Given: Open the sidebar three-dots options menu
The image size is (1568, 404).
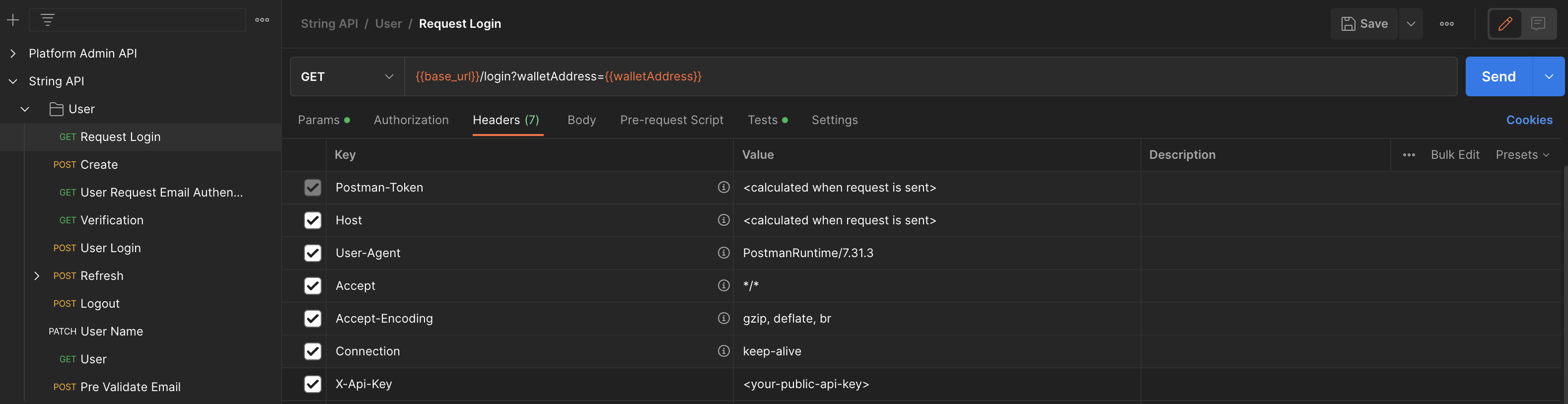Looking at the screenshot, I should tap(262, 20).
